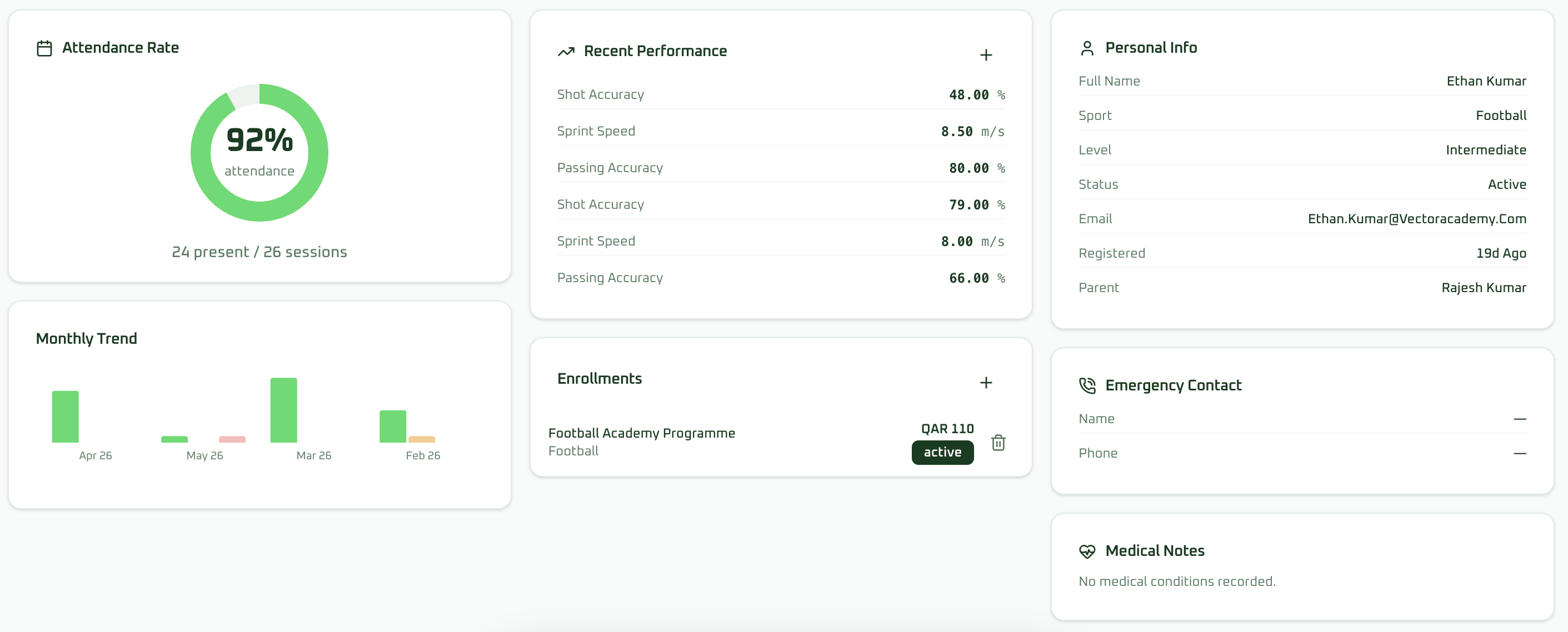Click the Ethan Kumar full name value
The height and width of the screenshot is (632, 1568).
click(1486, 81)
